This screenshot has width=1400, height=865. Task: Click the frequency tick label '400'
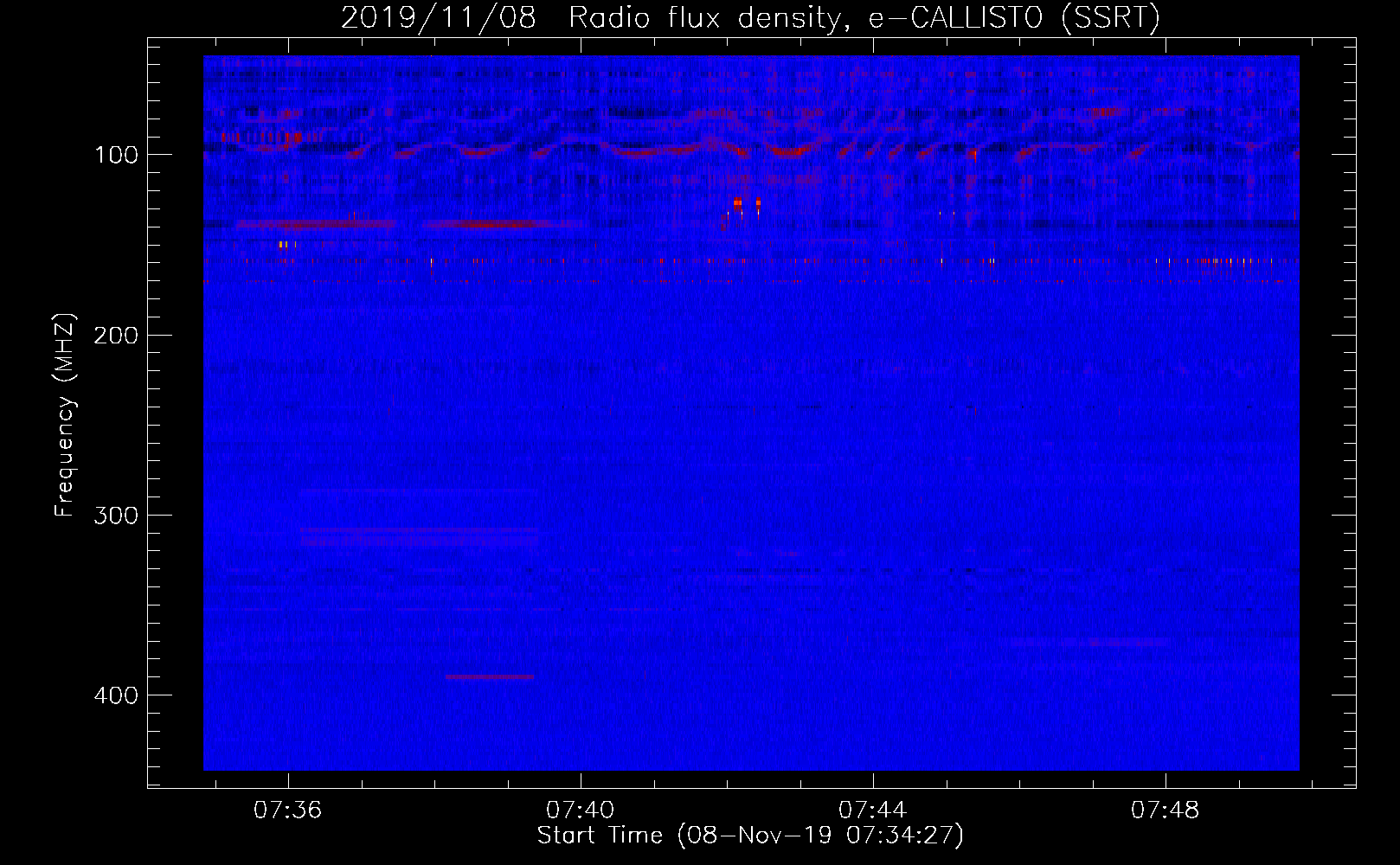click(x=117, y=695)
